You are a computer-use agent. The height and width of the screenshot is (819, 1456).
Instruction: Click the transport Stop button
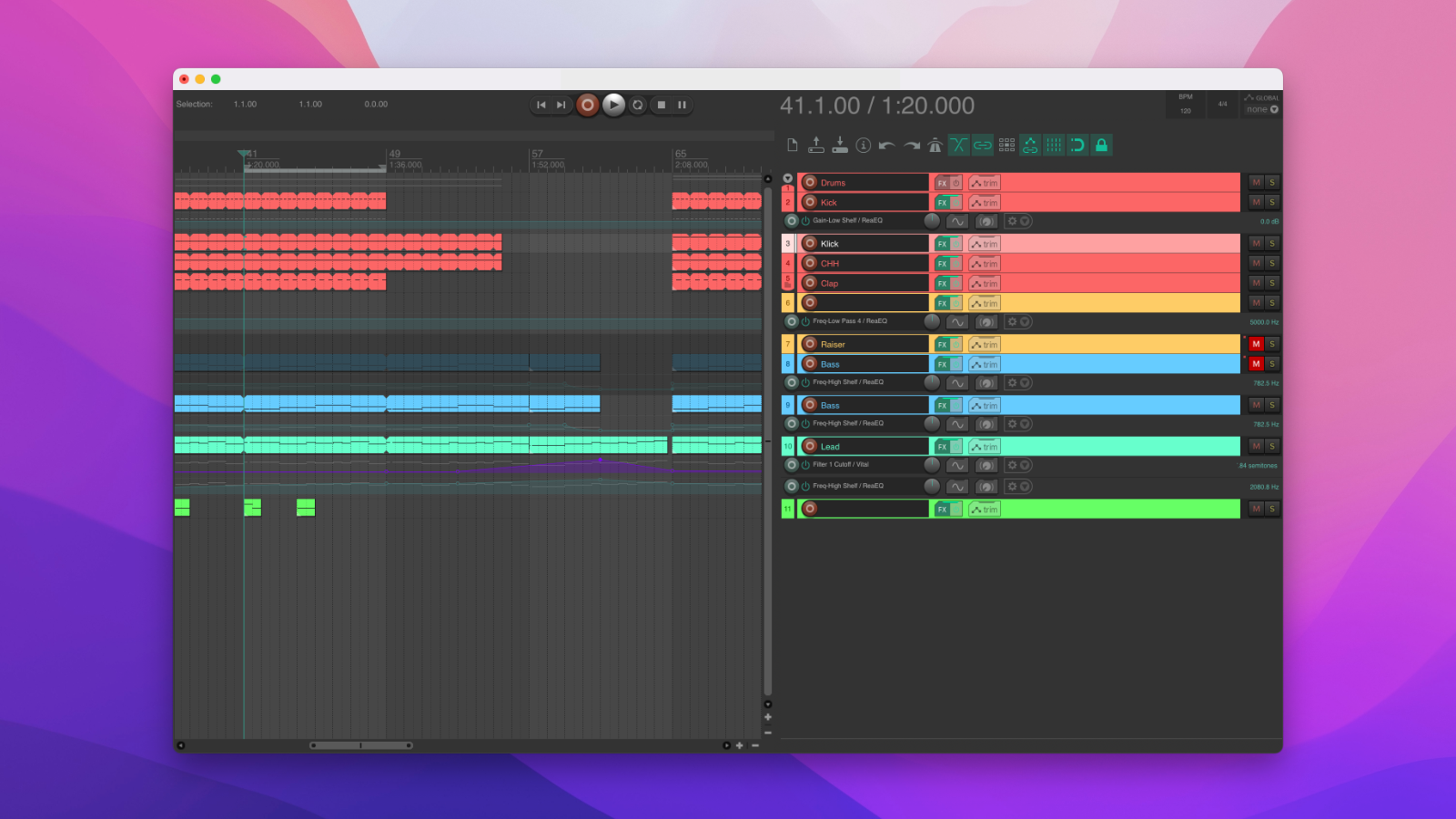(662, 105)
